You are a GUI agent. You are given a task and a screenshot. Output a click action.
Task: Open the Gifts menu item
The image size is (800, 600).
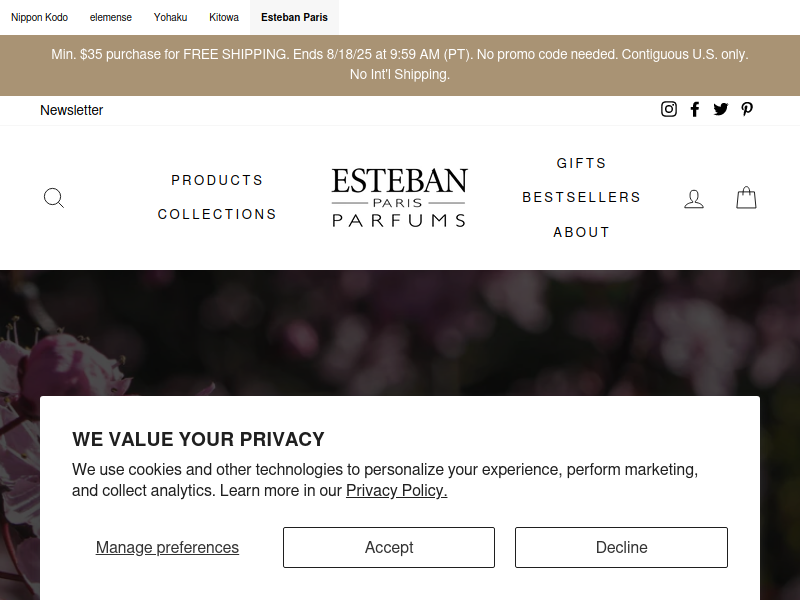point(581,163)
